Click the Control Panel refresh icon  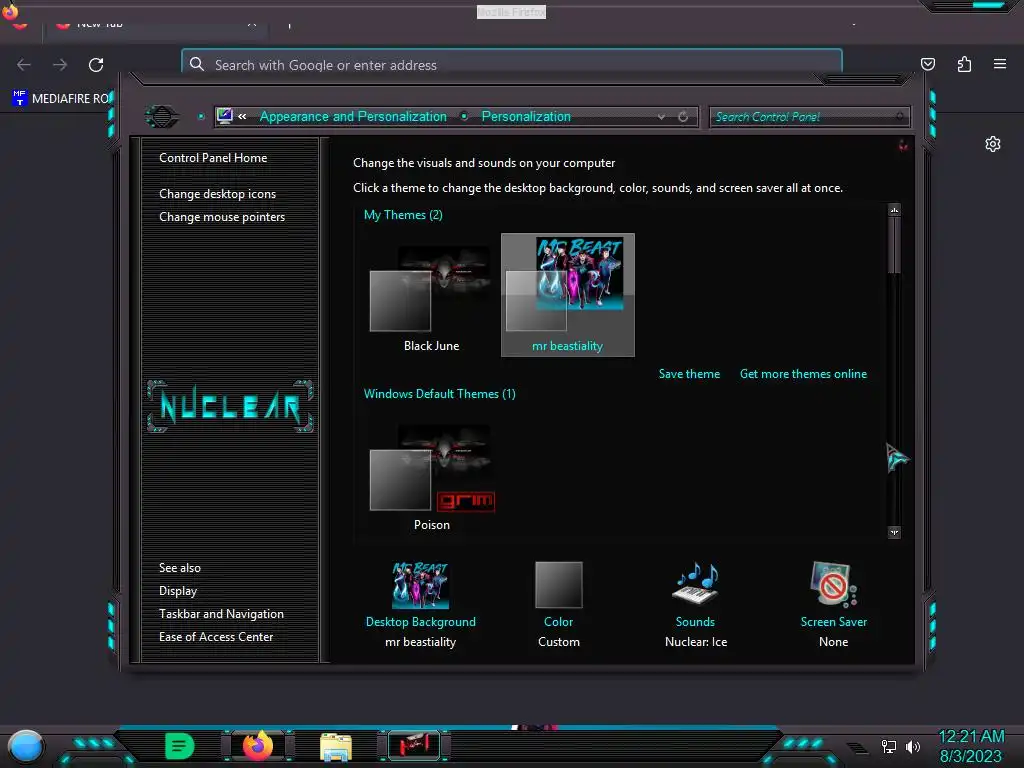pyautogui.click(x=683, y=117)
